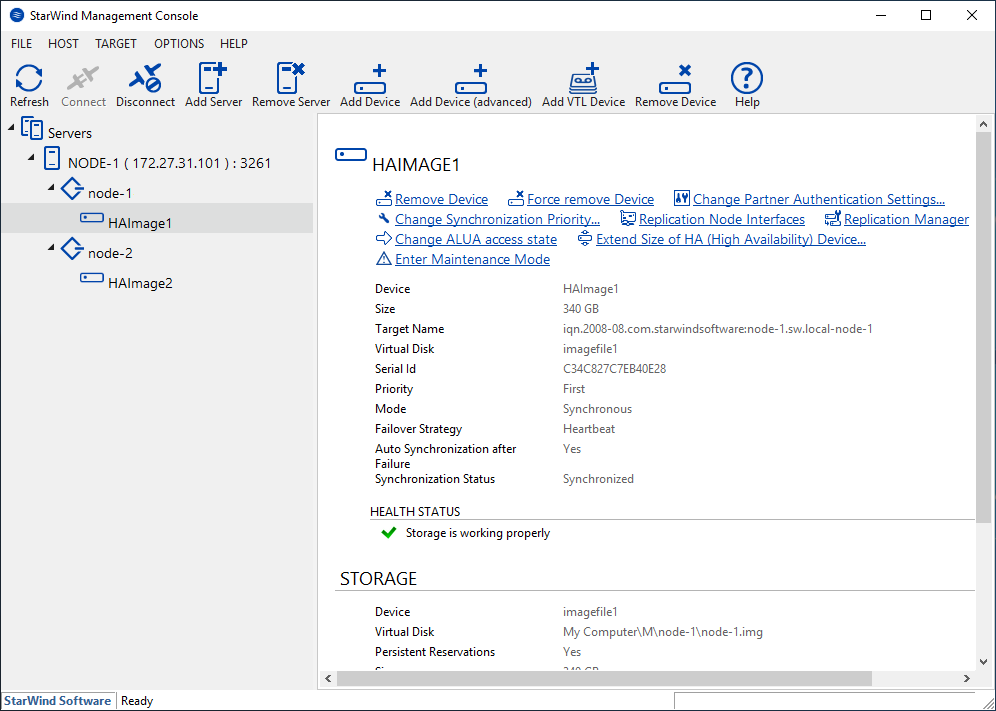Open Change Synchronization Priority link
Viewport: 996px width, 711px height.
pyautogui.click(x=497, y=219)
